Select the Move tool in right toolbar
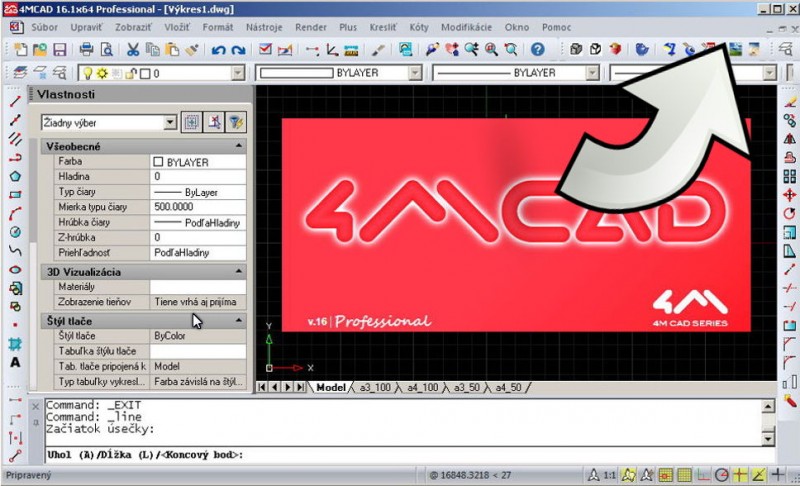800x486 pixels. pyautogui.click(x=789, y=195)
